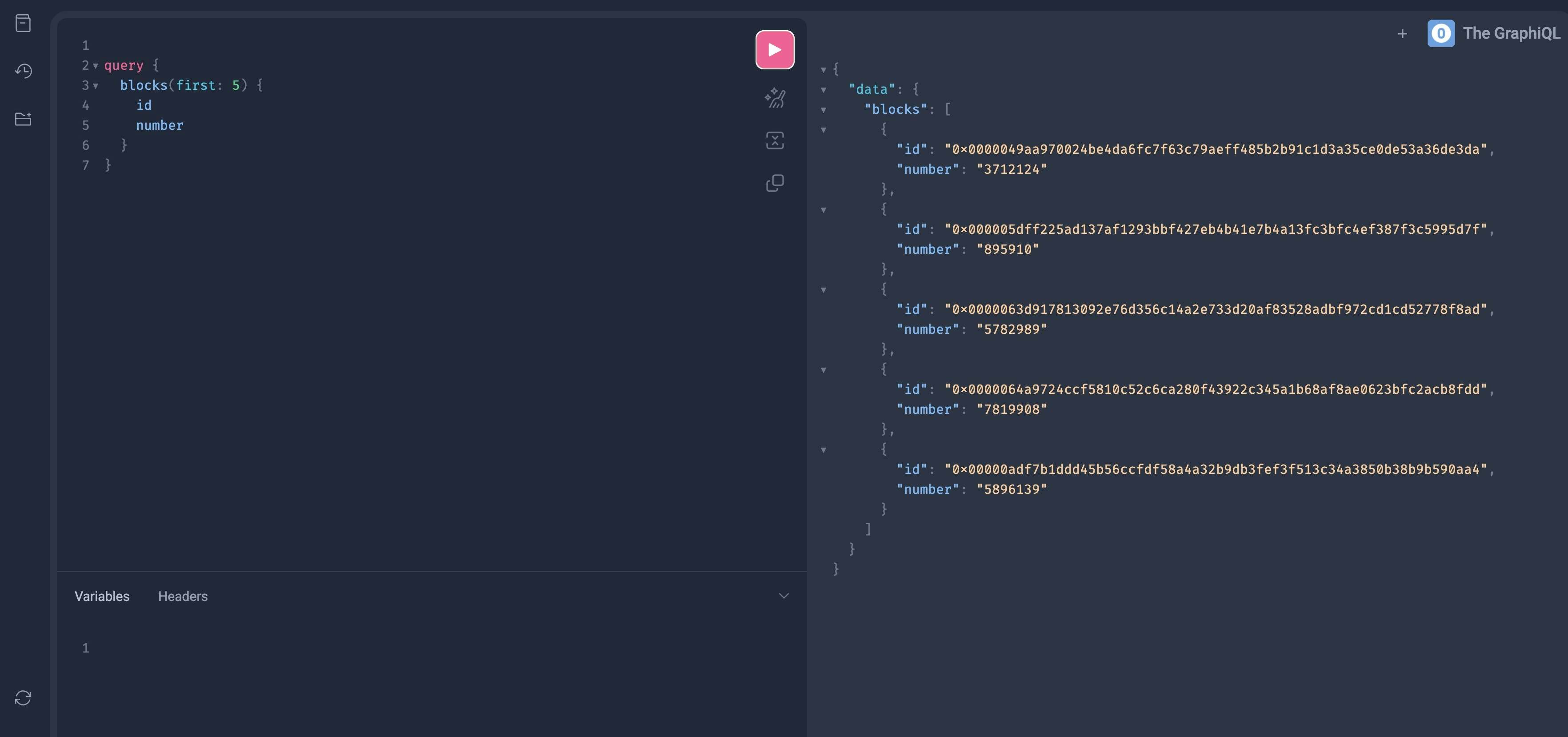The width and height of the screenshot is (1568, 737).
Task: Click the id value starting 0x00000adf7
Action: click(1216, 469)
